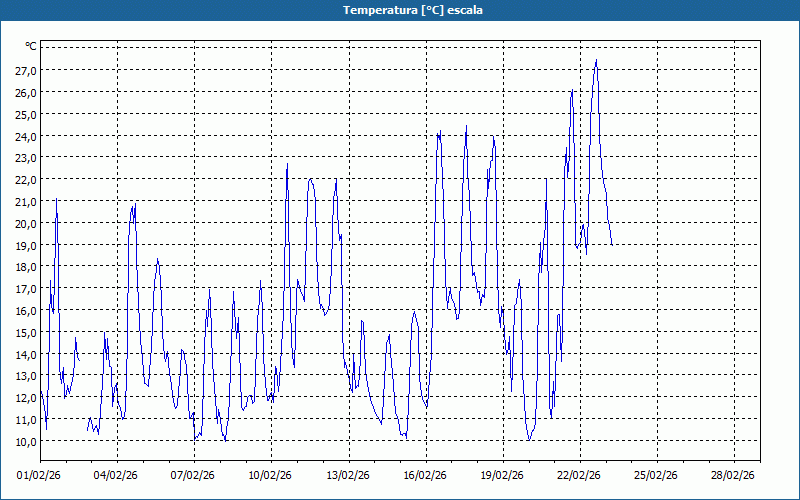Pick the 23,0 temperature axis label

(x=25, y=158)
